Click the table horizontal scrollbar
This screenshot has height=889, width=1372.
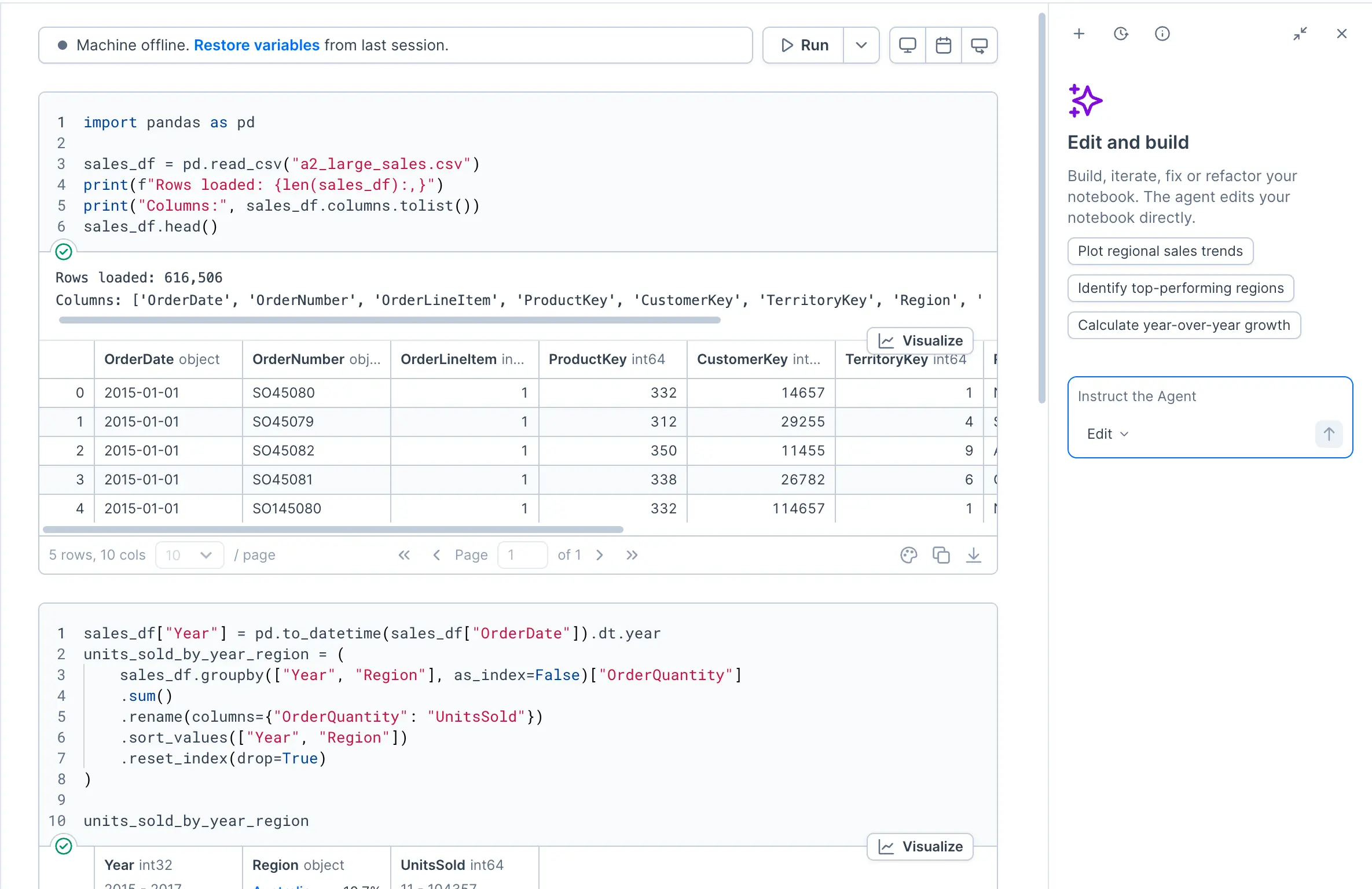[x=333, y=530]
